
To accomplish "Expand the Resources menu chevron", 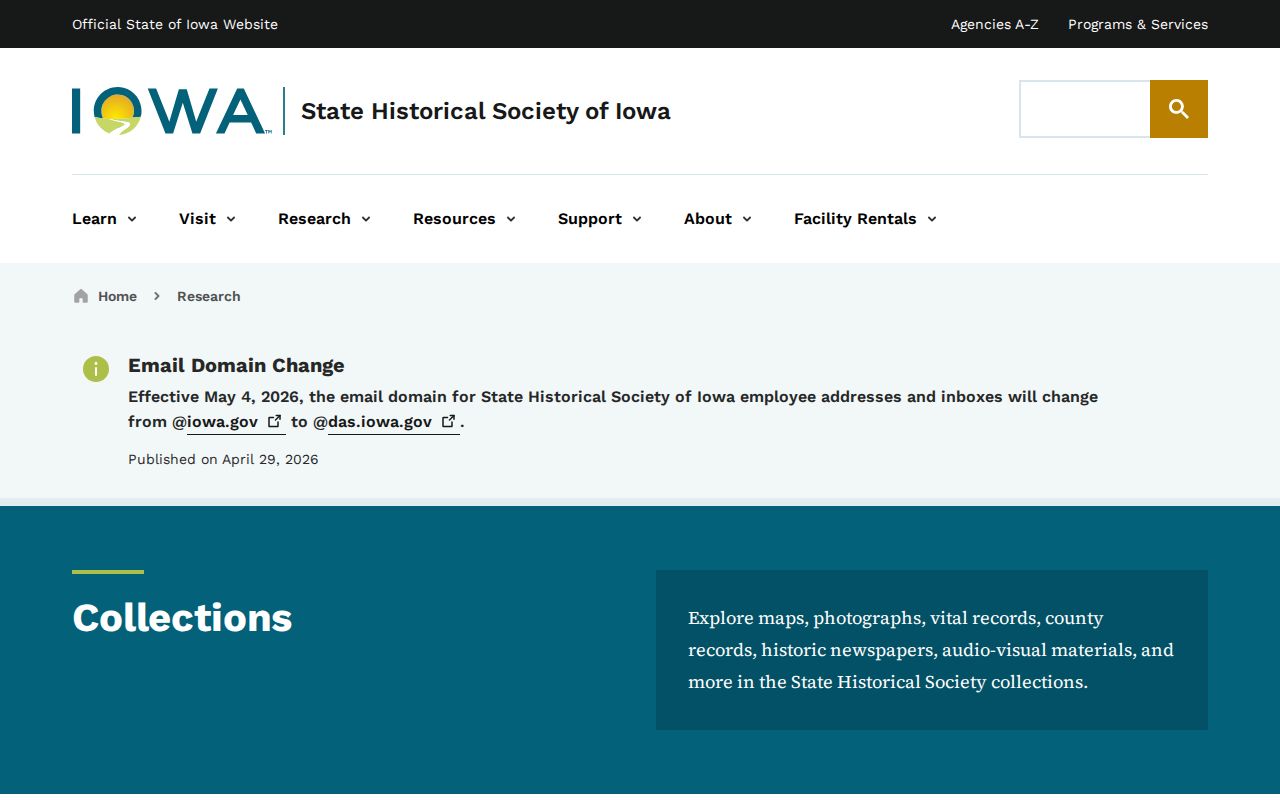I will tap(511, 219).
